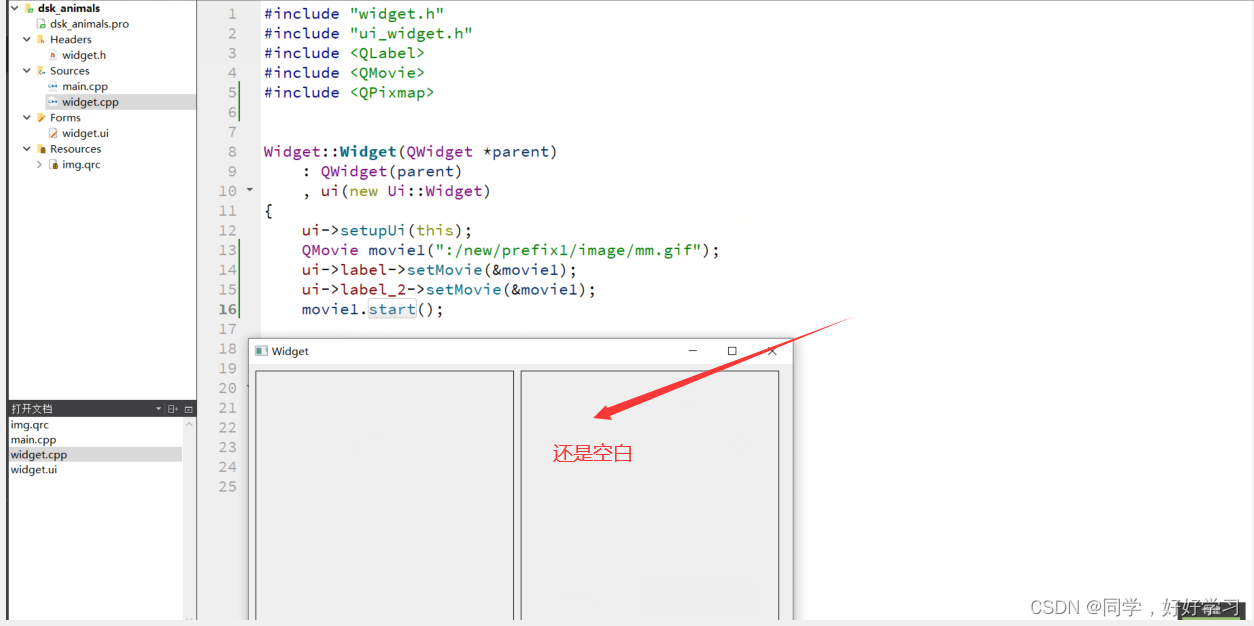Image resolution: width=1254 pixels, height=626 pixels.
Task: Click the close-panel icon in 打开文档 header
Action: 188,409
